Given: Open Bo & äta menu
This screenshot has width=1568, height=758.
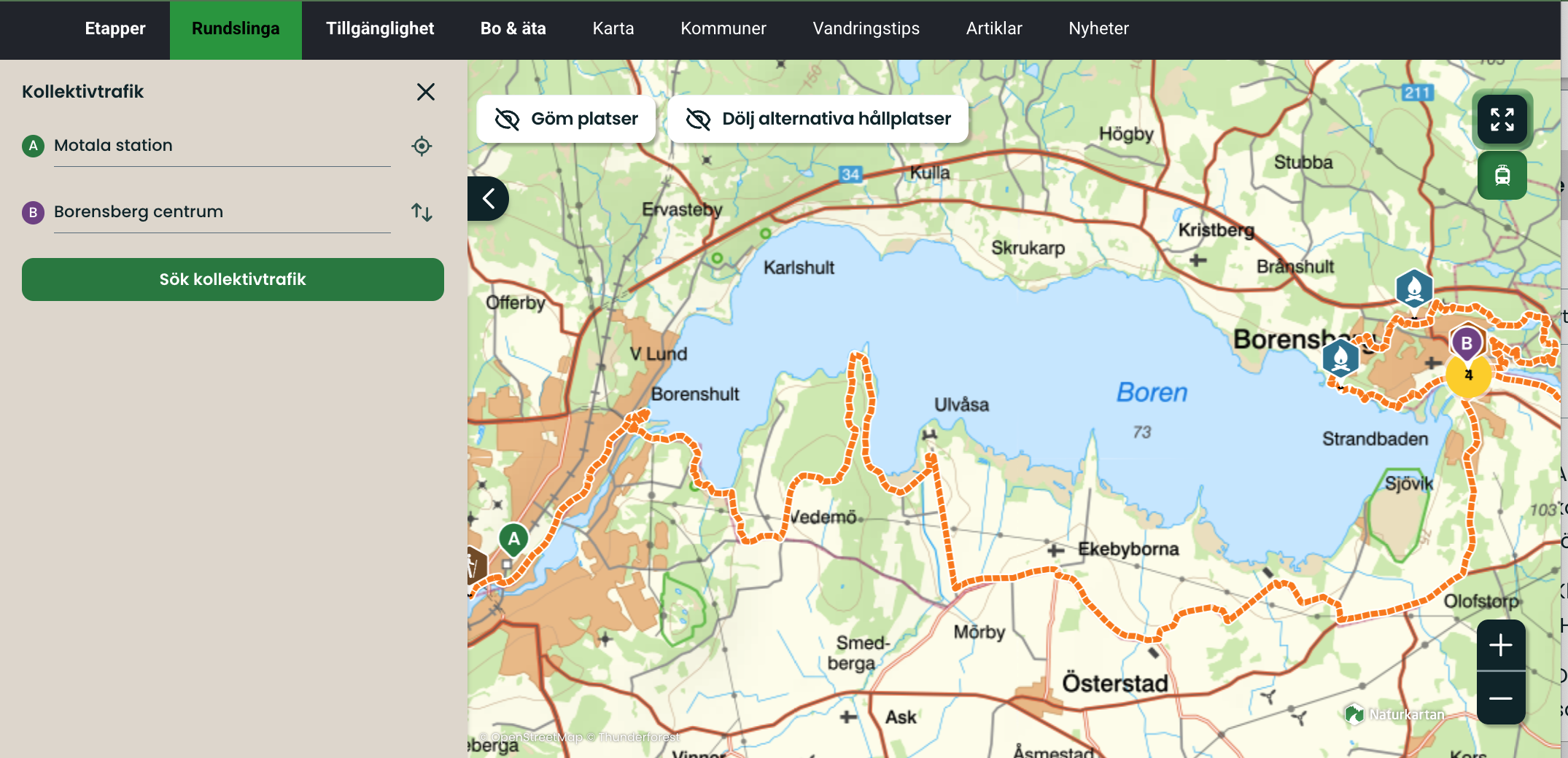Looking at the screenshot, I should tap(513, 28).
